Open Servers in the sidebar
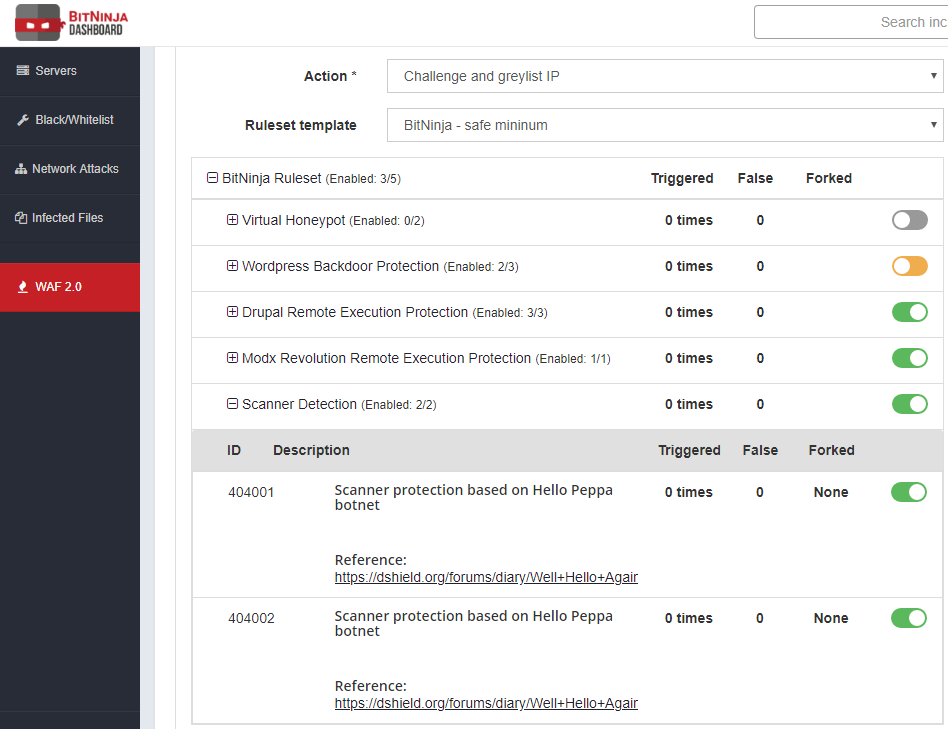The height and width of the screenshot is (729, 948). point(70,71)
